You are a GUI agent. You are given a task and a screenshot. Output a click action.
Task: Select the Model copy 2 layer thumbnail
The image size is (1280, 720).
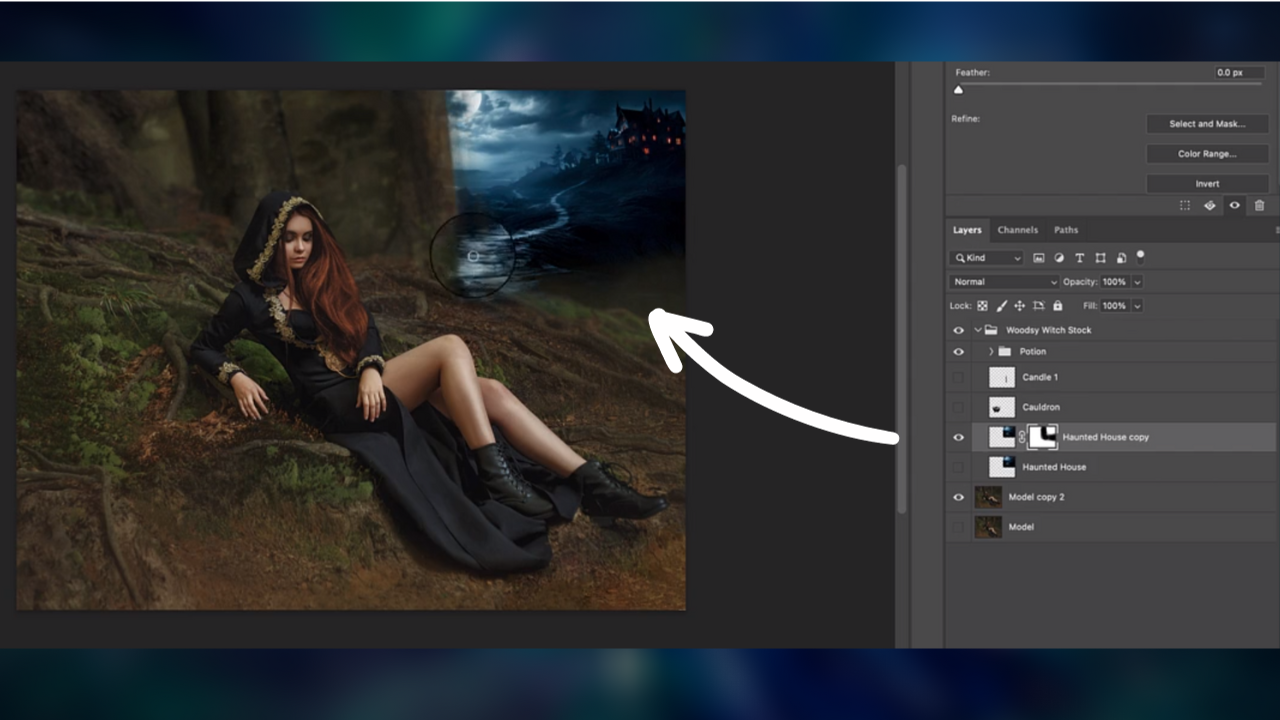coord(989,497)
